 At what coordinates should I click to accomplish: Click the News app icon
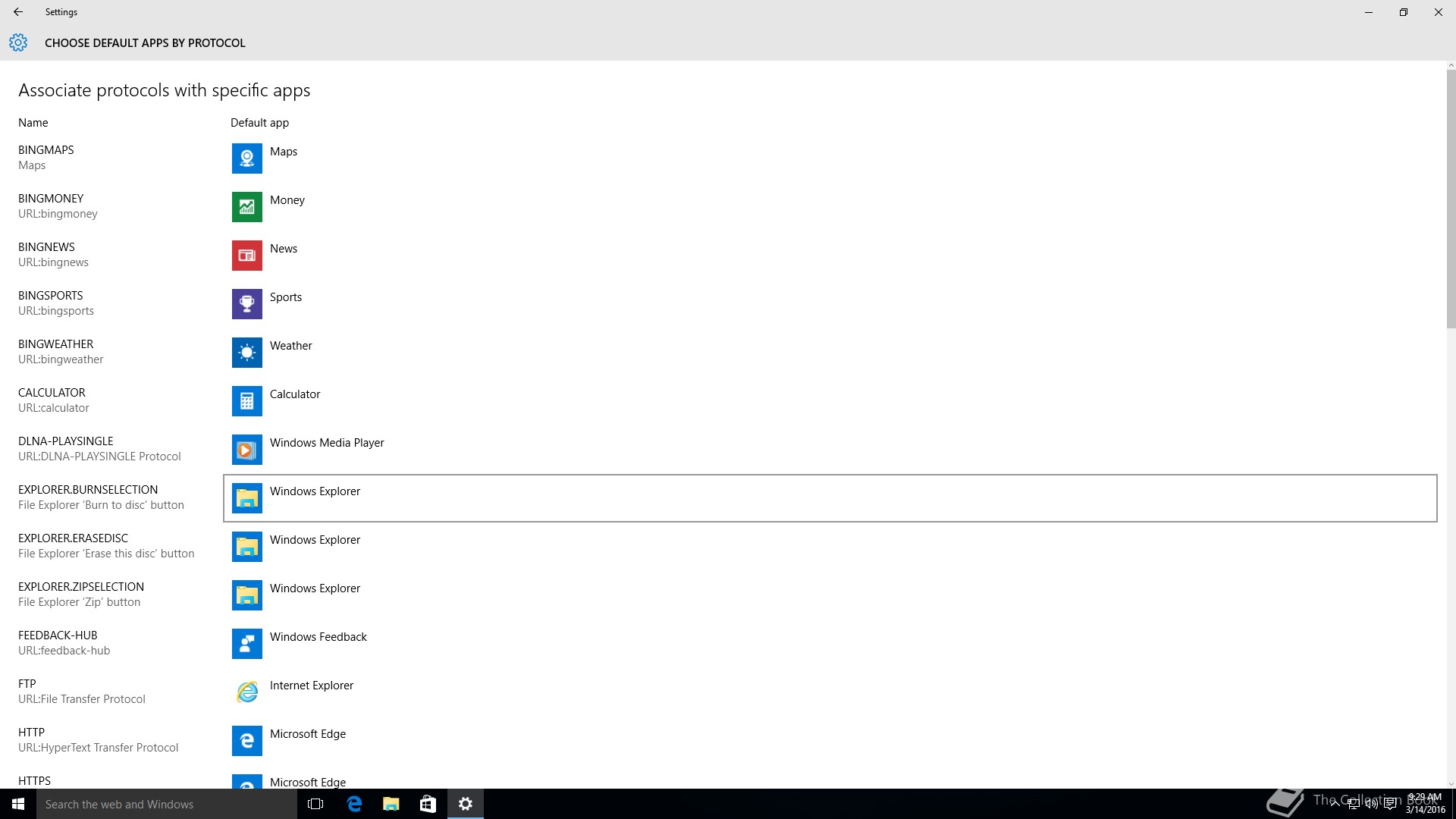(x=246, y=256)
